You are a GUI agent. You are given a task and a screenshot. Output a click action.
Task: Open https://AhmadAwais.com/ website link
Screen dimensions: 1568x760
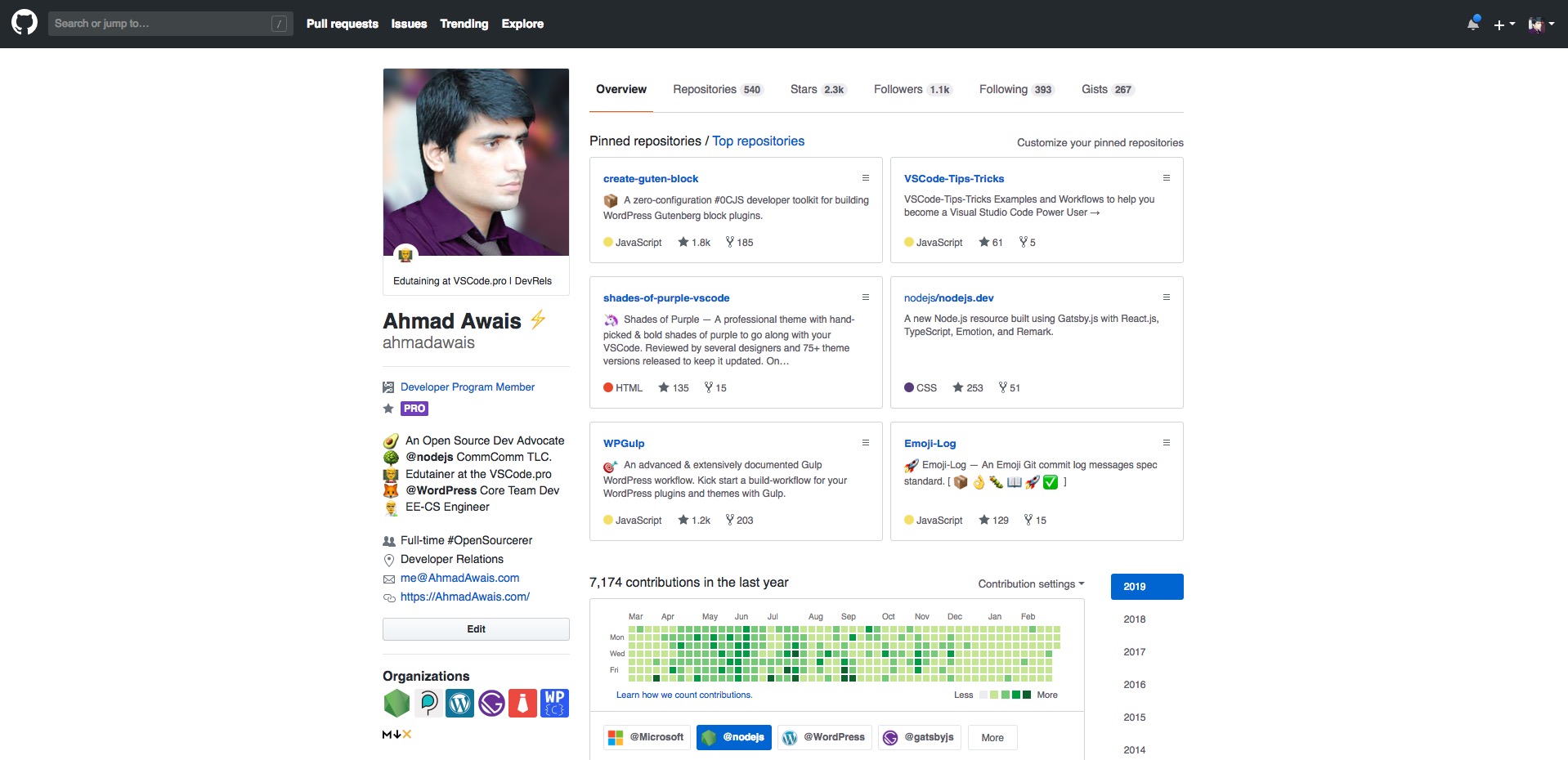[x=465, y=597]
